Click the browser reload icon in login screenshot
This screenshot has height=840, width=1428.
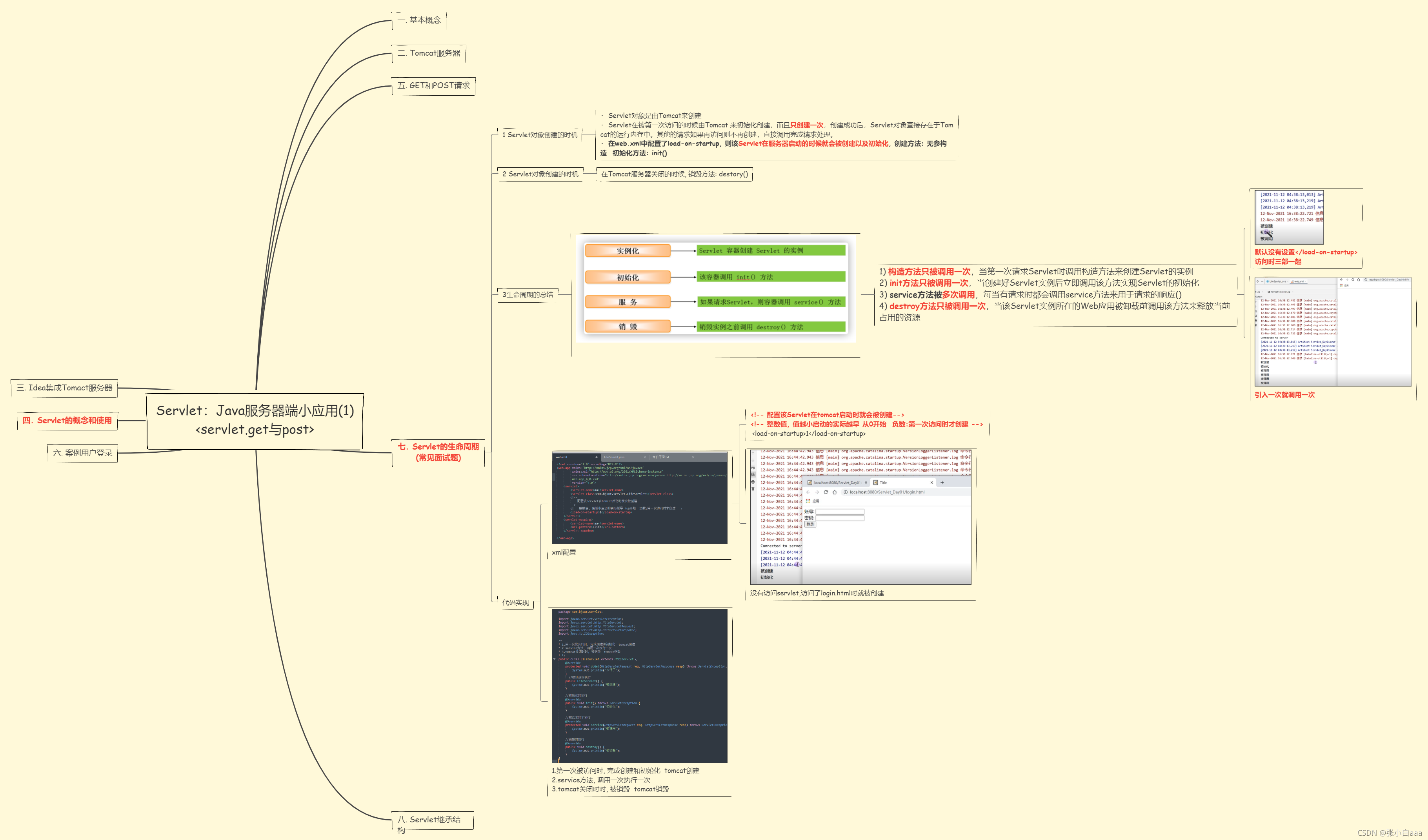pos(826,492)
